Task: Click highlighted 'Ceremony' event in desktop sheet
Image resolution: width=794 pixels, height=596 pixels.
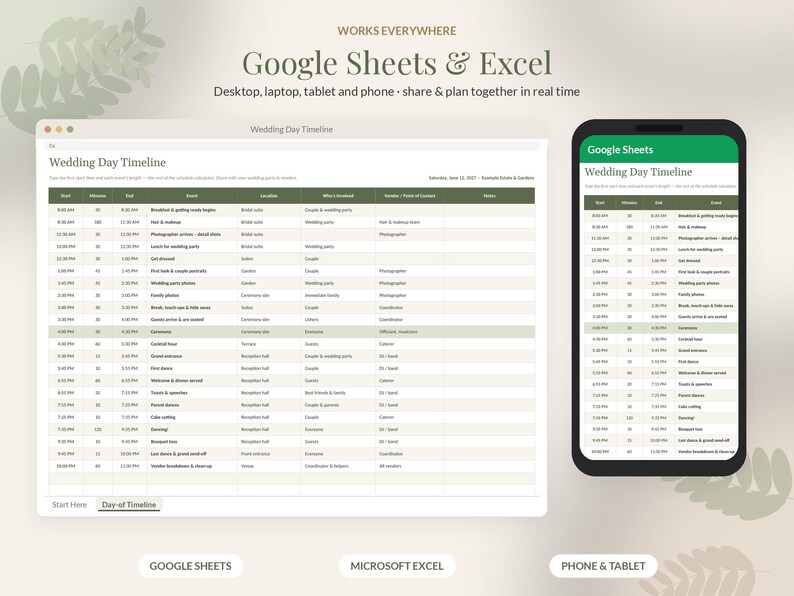Action: point(161,332)
